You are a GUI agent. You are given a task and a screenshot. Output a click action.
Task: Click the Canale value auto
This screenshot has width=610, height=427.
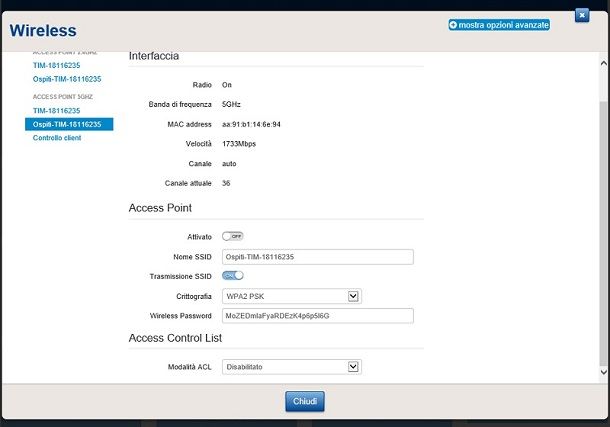click(x=229, y=164)
